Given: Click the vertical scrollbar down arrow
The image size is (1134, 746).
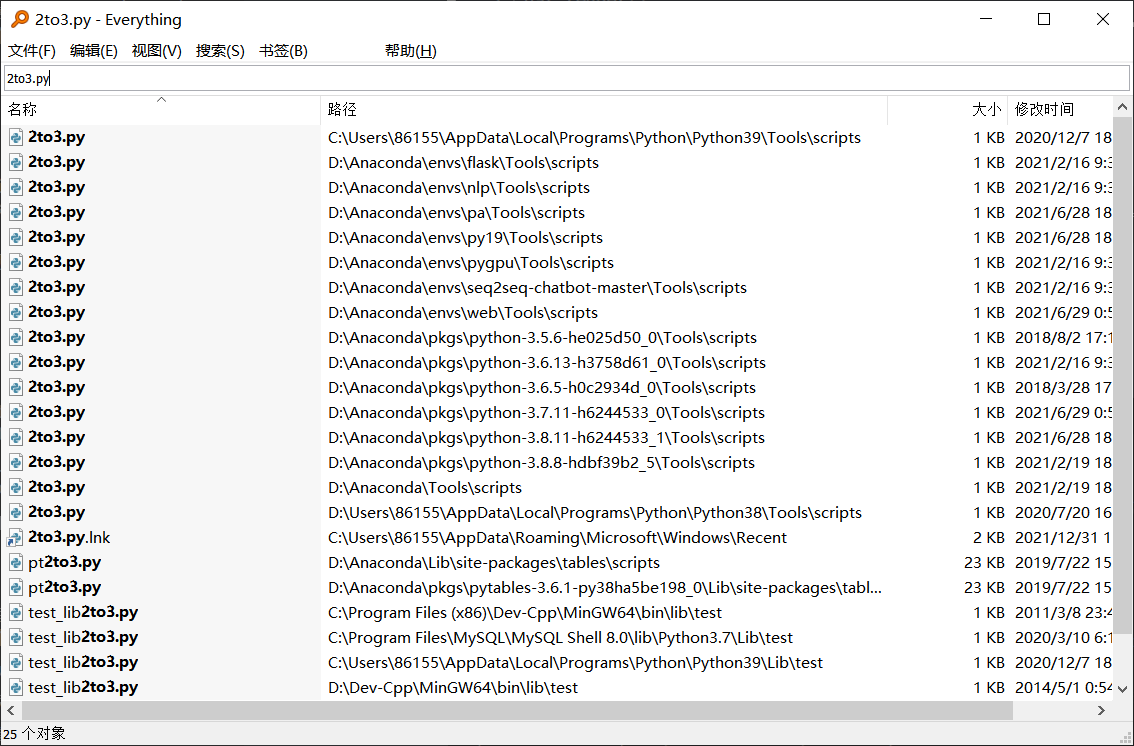Looking at the screenshot, I should point(1122,689).
